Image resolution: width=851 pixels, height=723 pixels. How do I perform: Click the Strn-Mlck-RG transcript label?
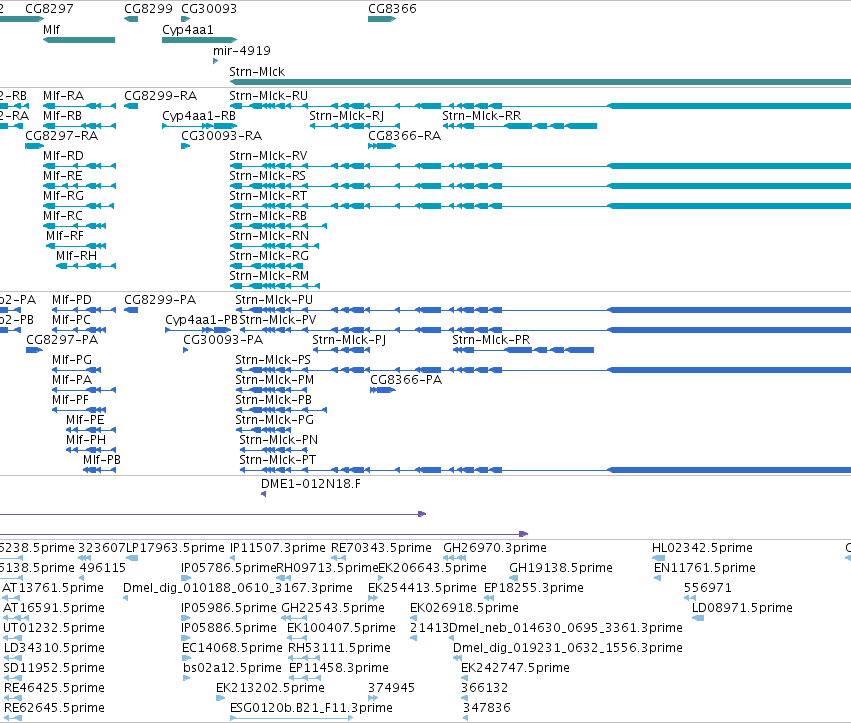tap(269, 256)
